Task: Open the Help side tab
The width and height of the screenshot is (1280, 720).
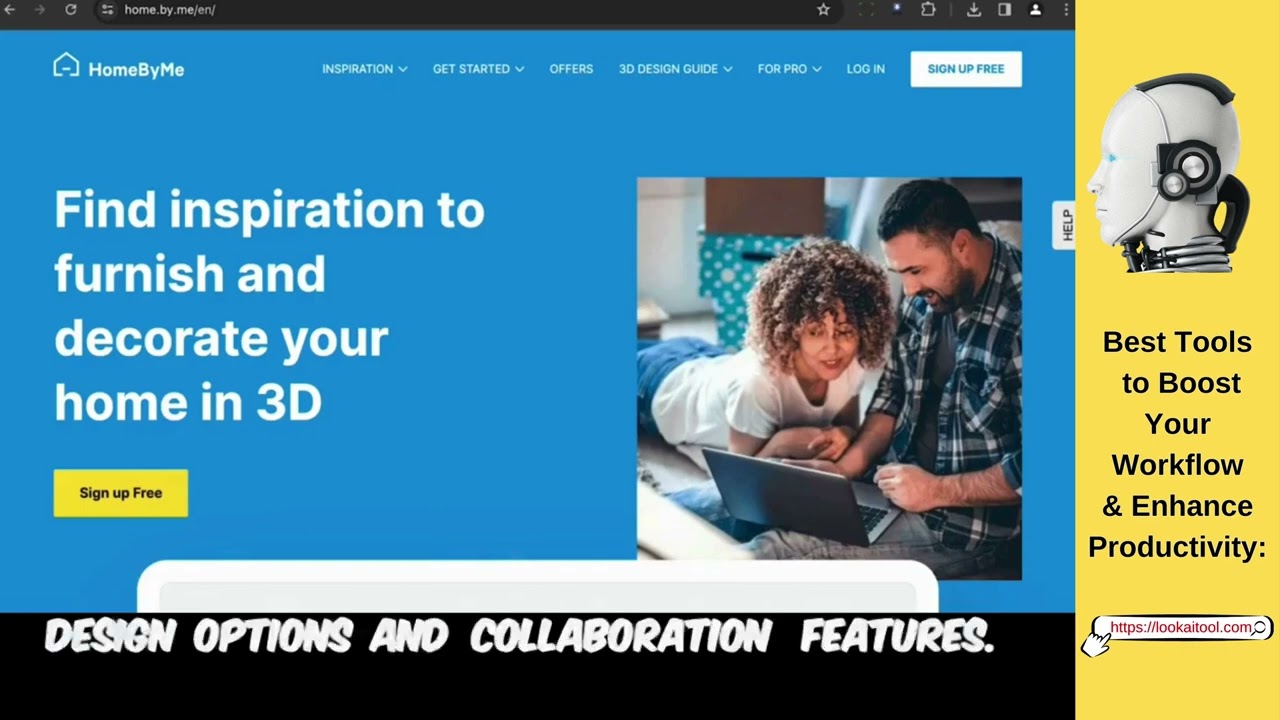Action: pyautogui.click(x=1065, y=225)
